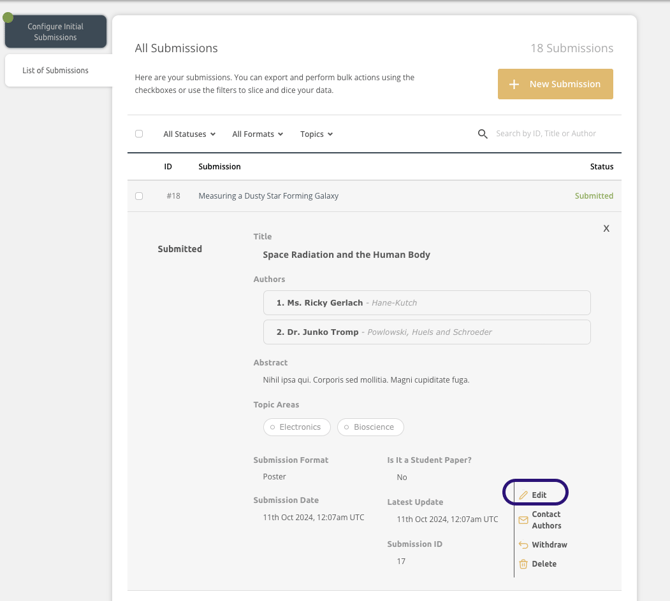Viewport: 670px width, 601px height.
Task: Click the search magnifier icon
Action: pos(483,134)
